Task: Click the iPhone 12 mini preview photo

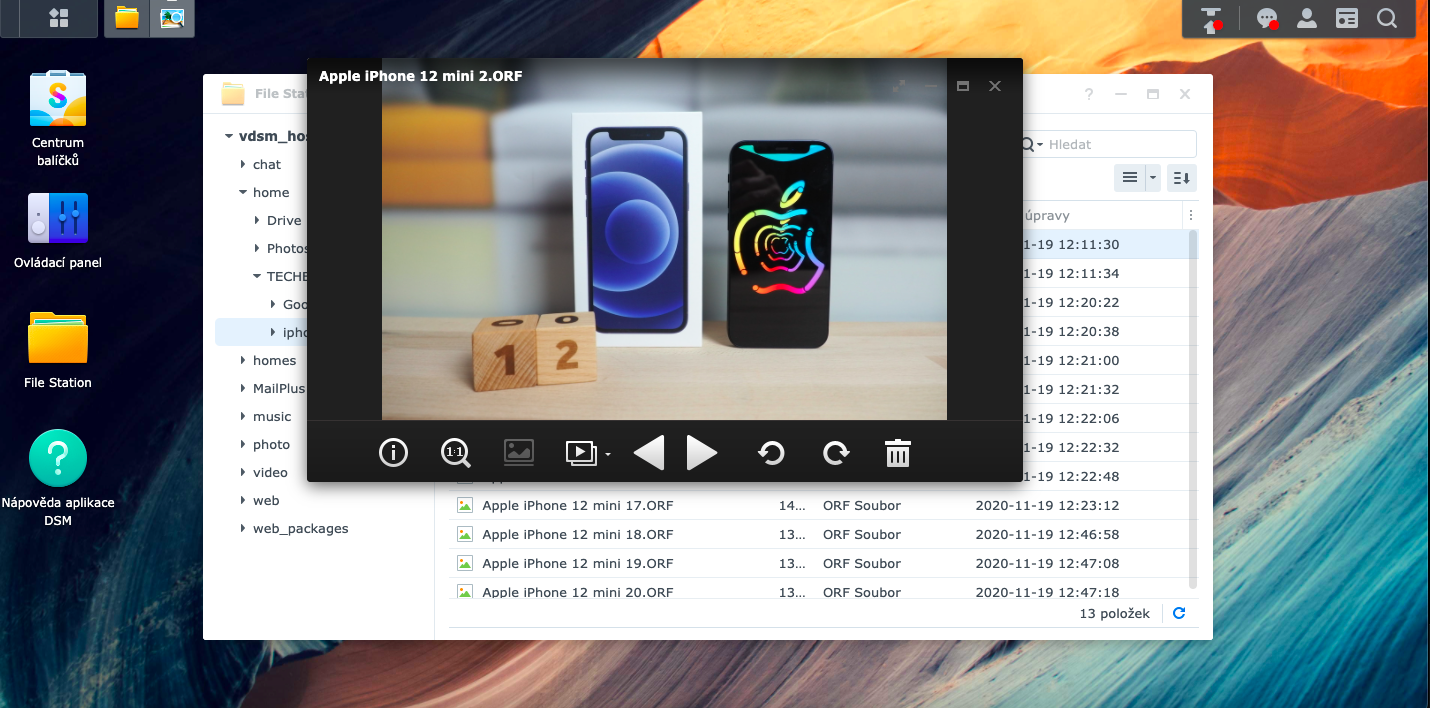Action: [664, 239]
